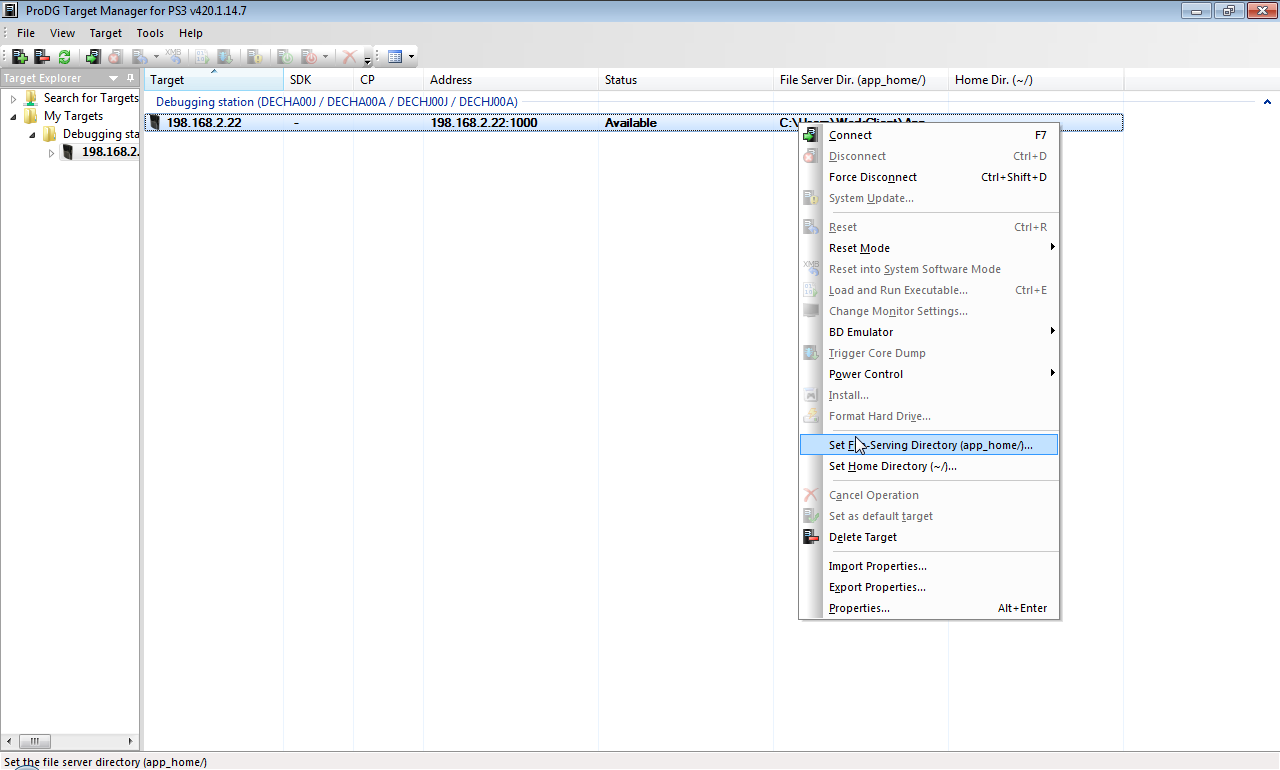Click the green Power On toolbar icon
The width and height of the screenshot is (1280, 770).
[285, 57]
